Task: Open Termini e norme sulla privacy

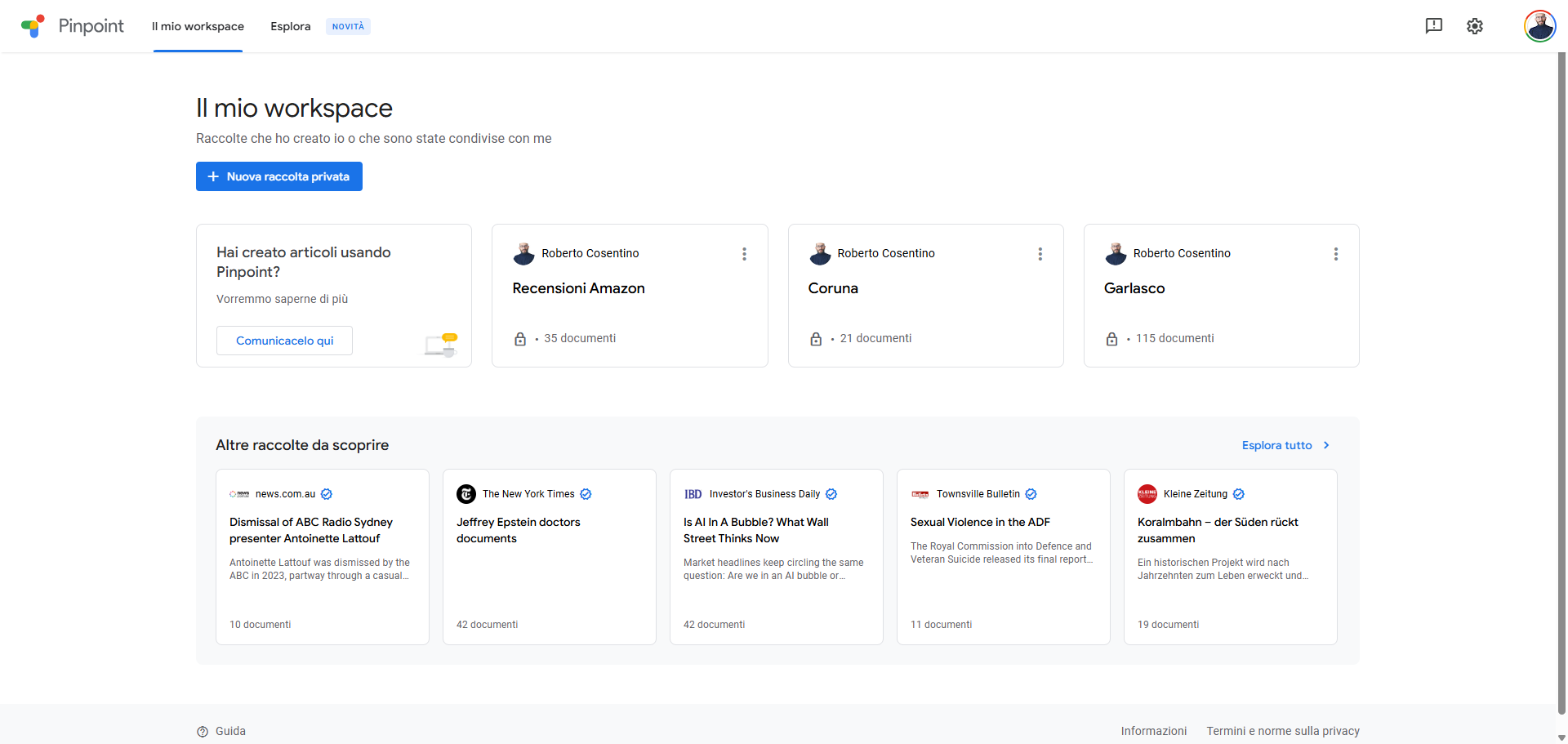Action: coord(1283,731)
